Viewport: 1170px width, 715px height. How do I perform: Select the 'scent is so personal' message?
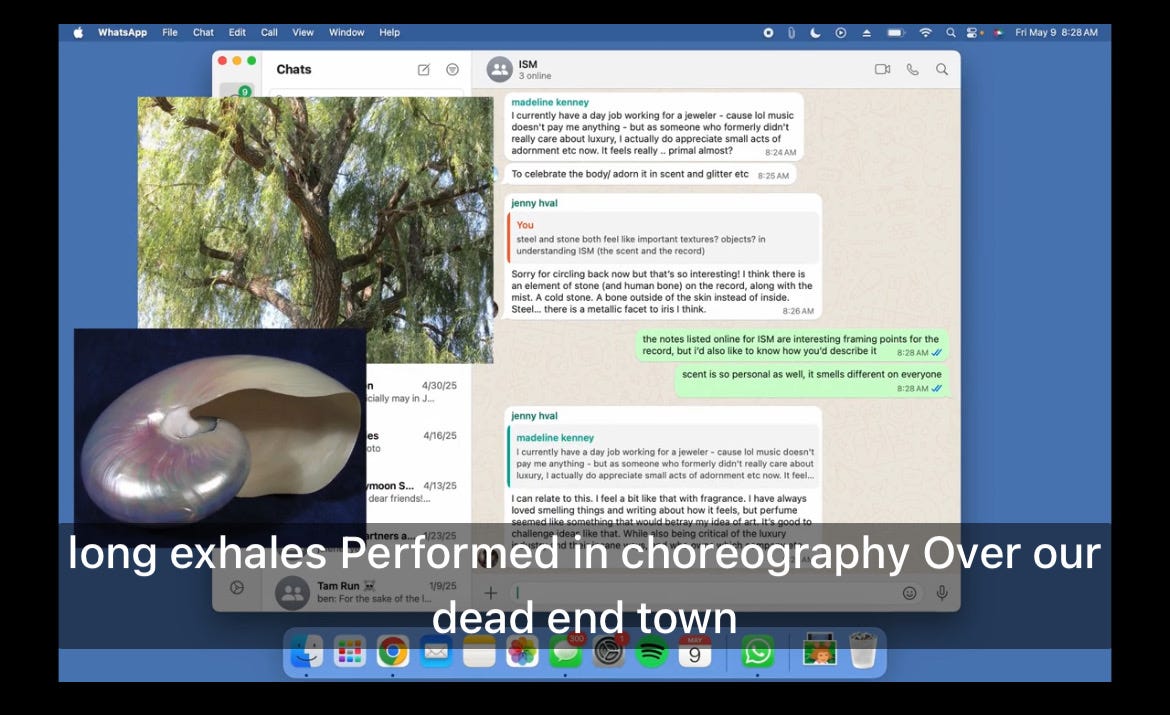coord(812,381)
